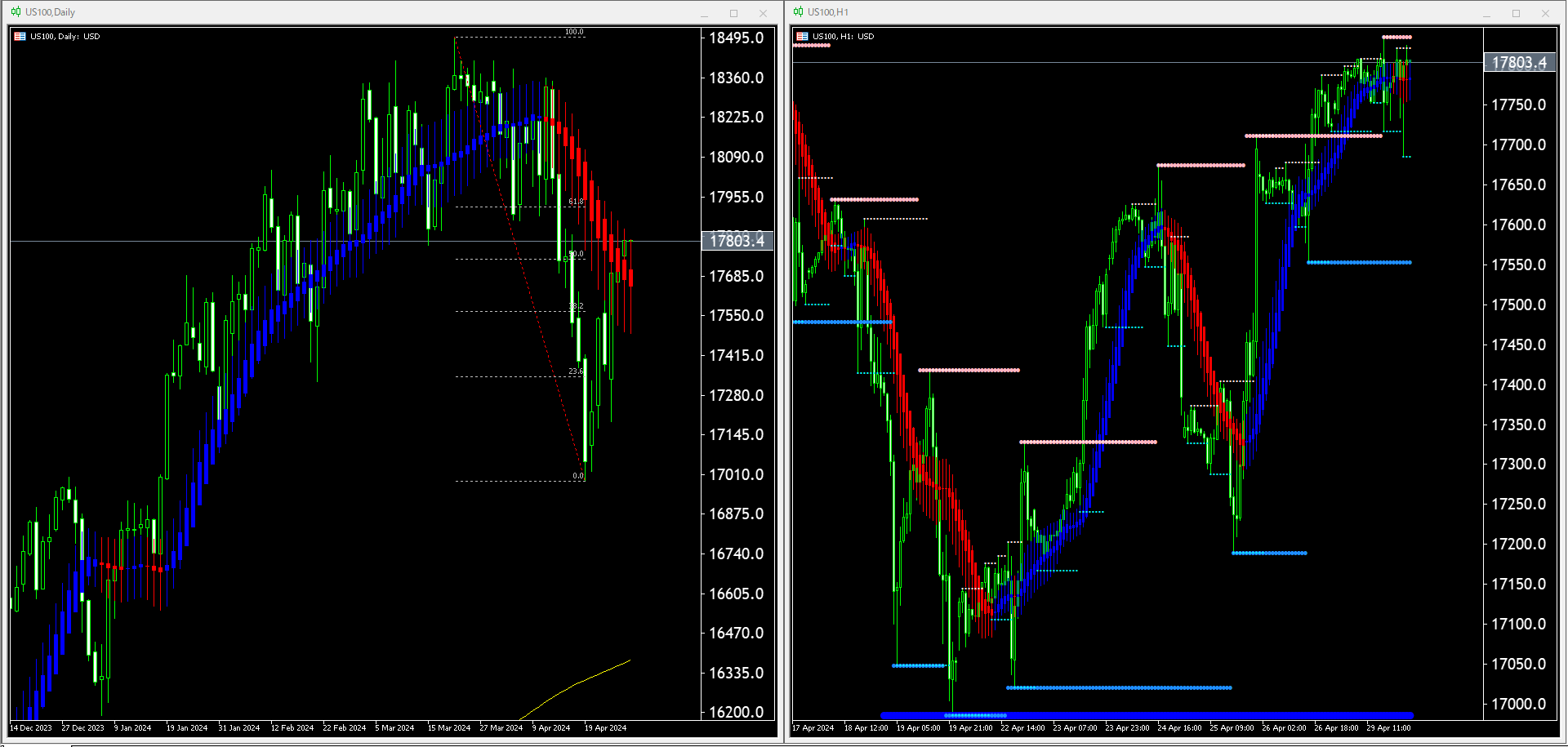Viewport: 1568px width, 747px height.
Task: Click the 17700.0 price on H1 scale
Action: 1519,145
